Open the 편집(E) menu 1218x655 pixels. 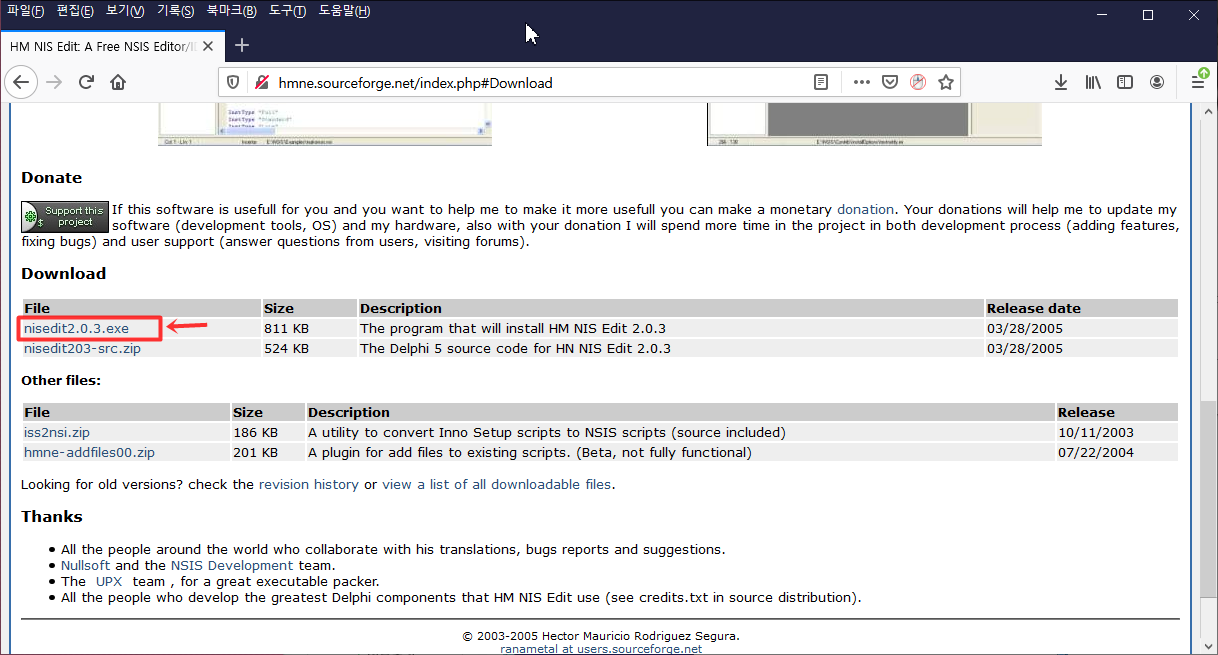click(75, 11)
